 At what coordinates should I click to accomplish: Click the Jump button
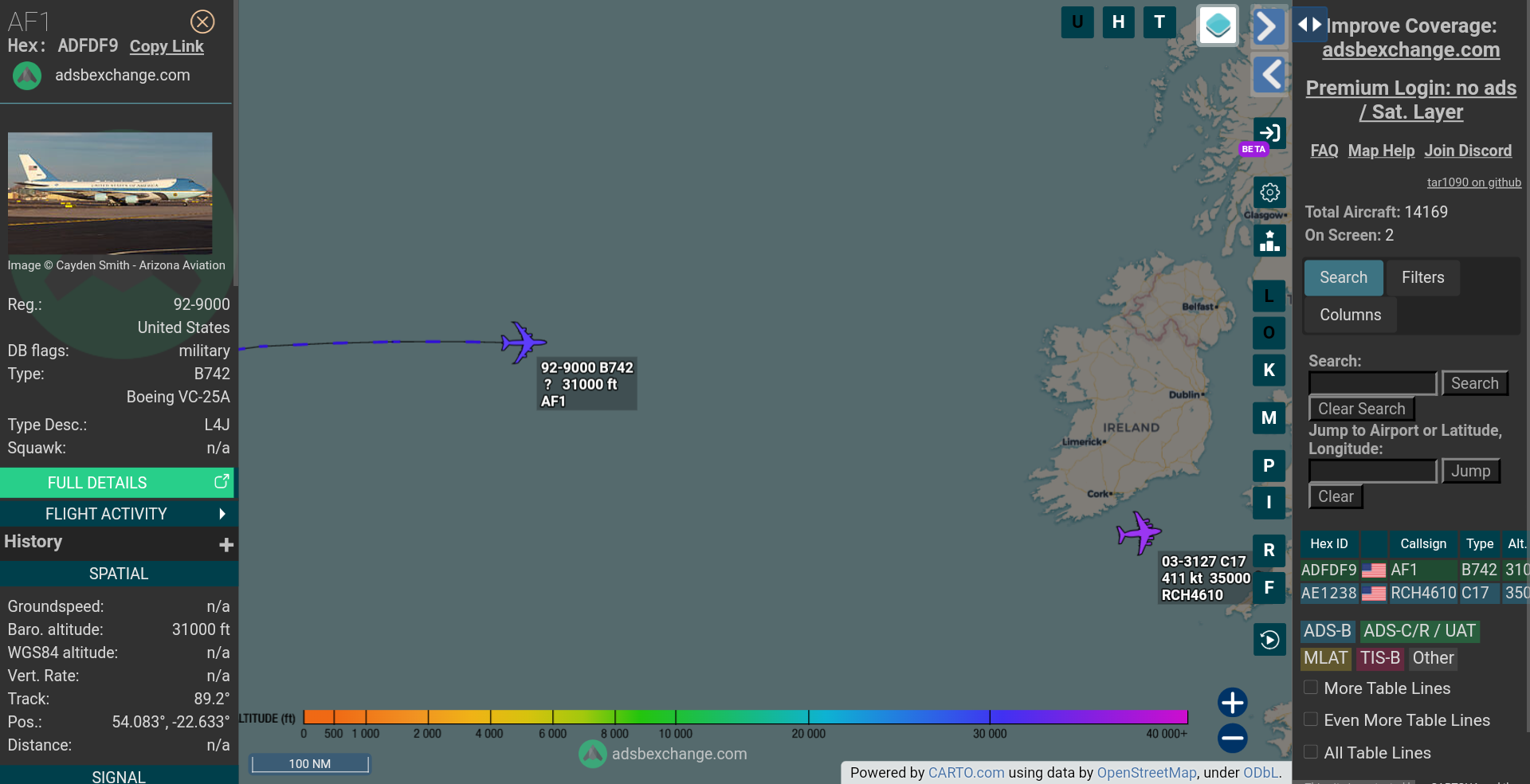click(x=1471, y=471)
